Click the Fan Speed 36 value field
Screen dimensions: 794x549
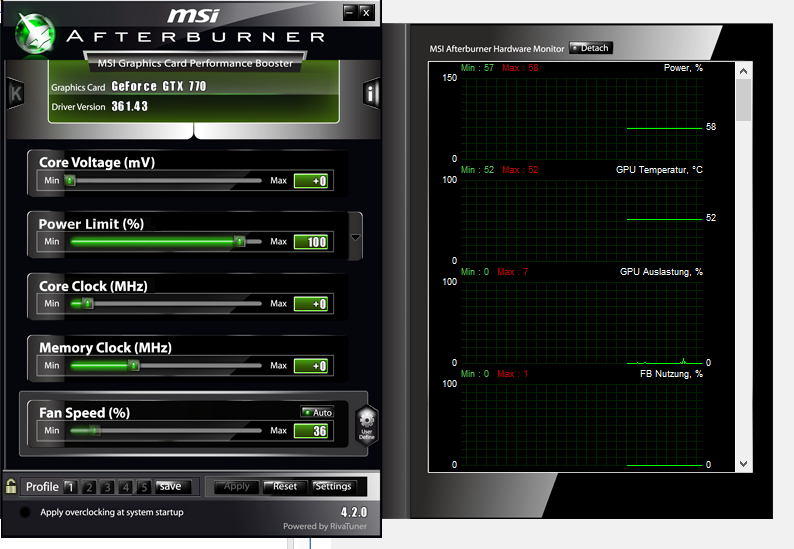(x=311, y=431)
